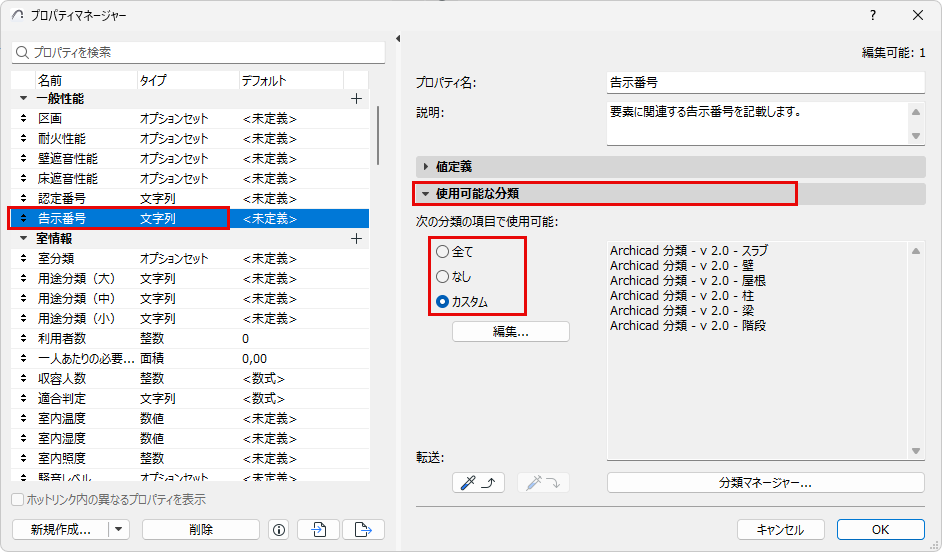Image resolution: width=942 pixels, height=552 pixels.
Task: Click the help question mark icon
Action: 873,15
